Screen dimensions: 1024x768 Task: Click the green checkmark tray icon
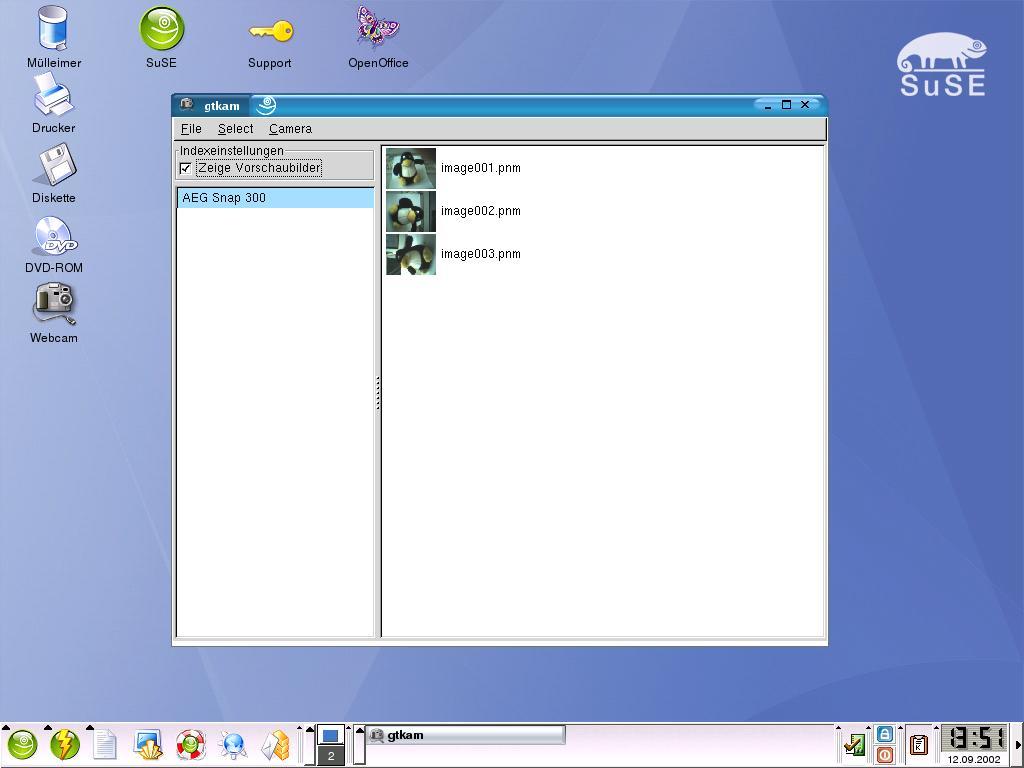[x=854, y=744]
